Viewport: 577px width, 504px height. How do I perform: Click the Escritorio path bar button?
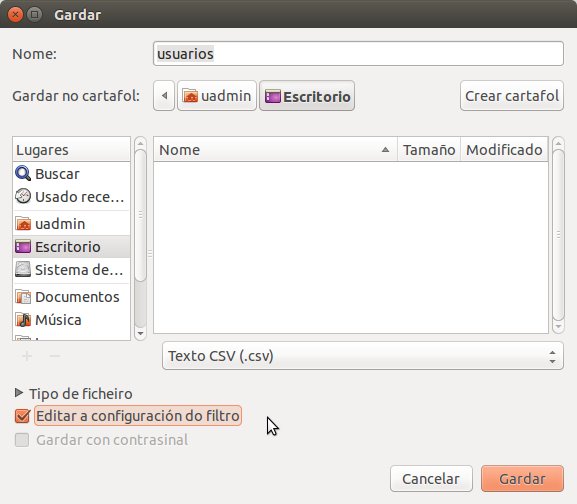(x=307, y=96)
